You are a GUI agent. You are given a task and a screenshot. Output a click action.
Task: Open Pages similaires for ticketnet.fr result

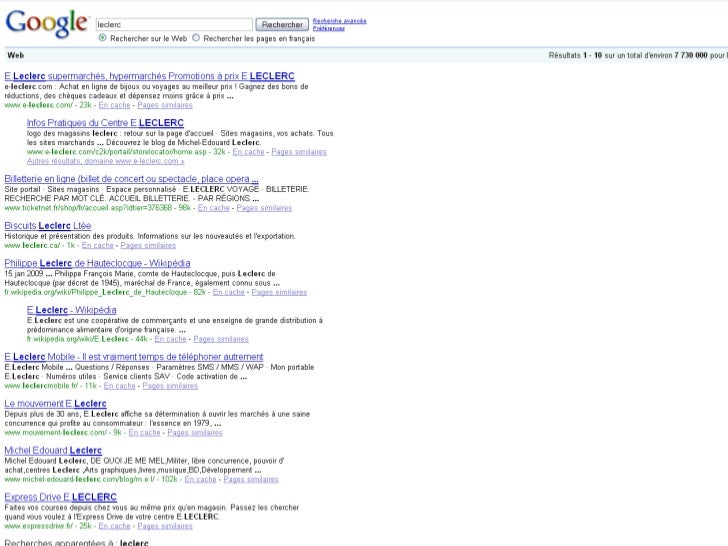click(264, 208)
